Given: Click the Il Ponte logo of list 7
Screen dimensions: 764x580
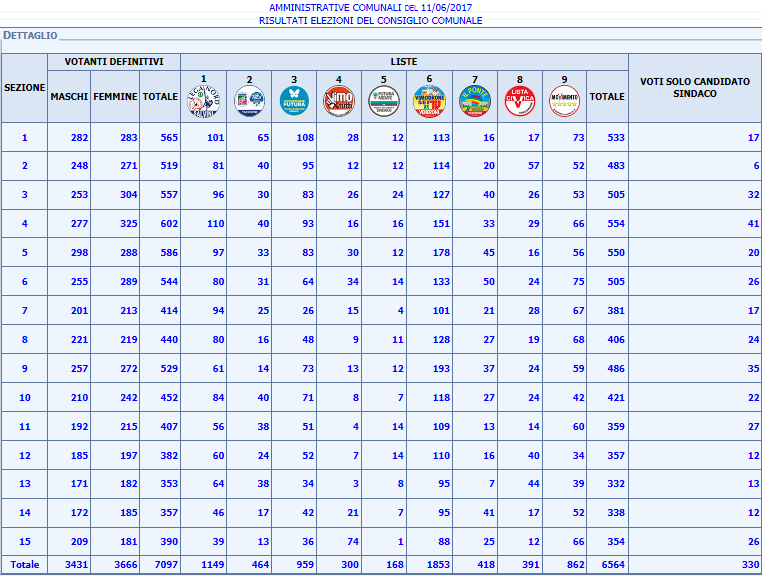Looking at the screenshot, I should click(474, 102).
